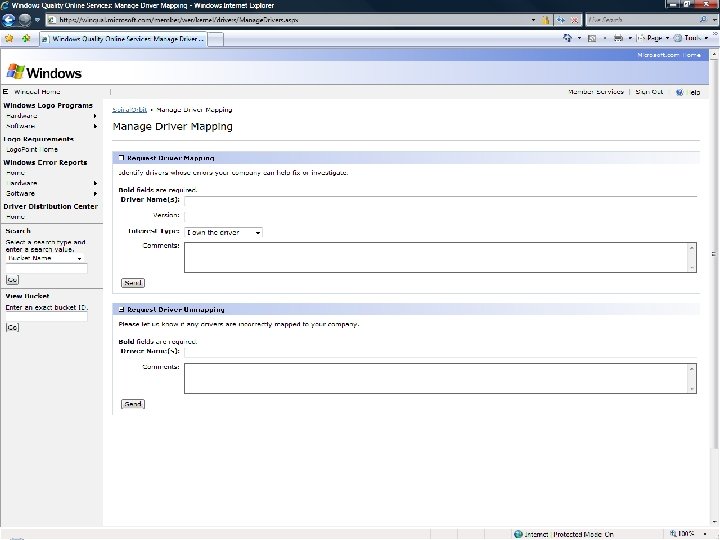
Task: Click the Sign Out link
Action: click(x=649, y=92)
